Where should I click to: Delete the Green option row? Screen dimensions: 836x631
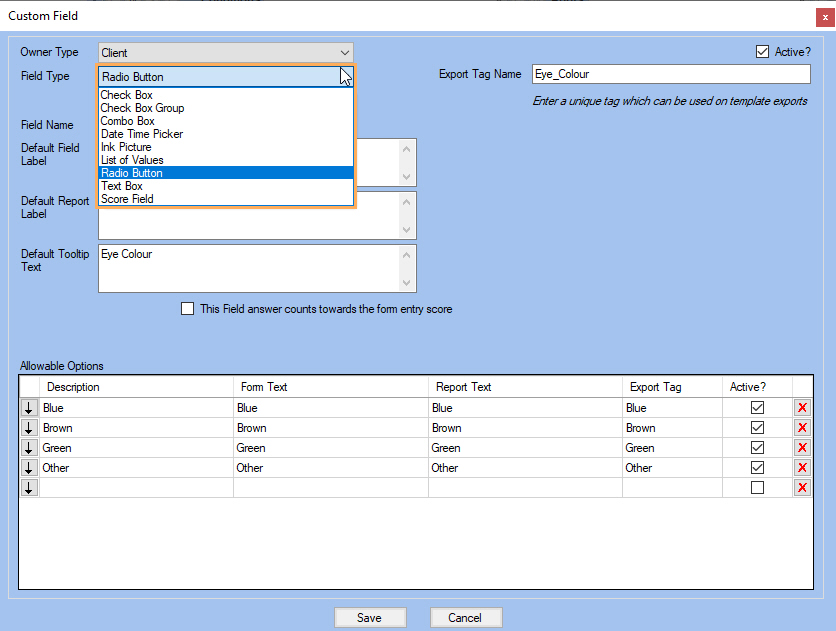(802, 448)
